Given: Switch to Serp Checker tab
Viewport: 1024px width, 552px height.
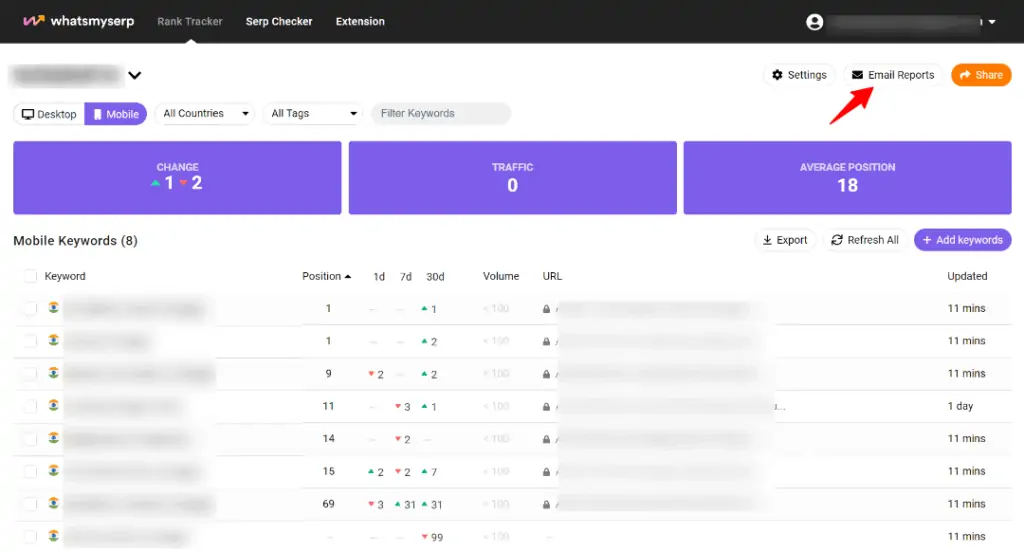Looking at the screenshot, I should click(279, 22).
